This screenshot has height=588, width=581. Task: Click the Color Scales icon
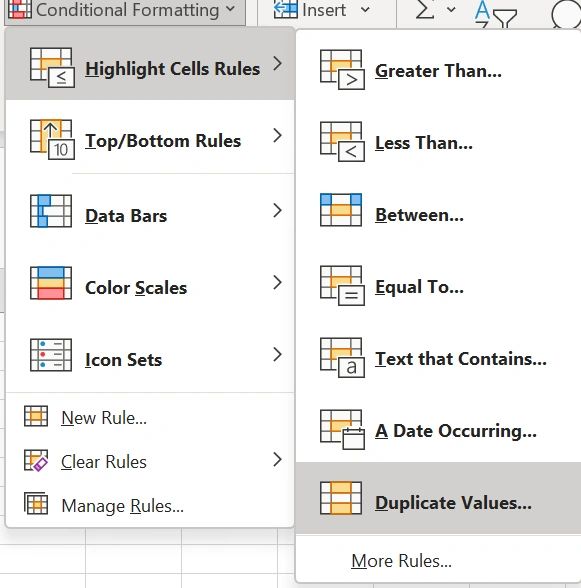[x=51, y=283]
